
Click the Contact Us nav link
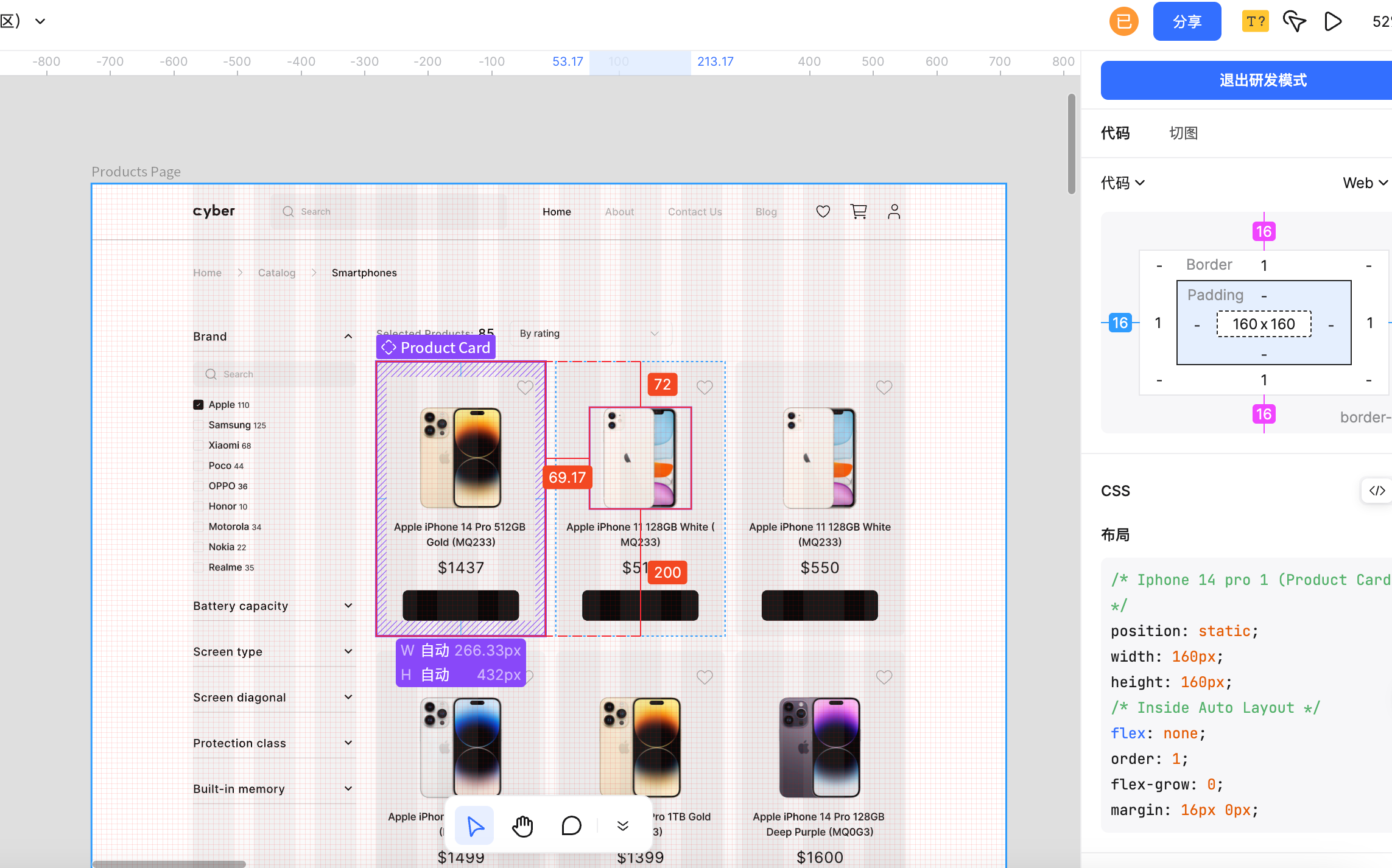coord(695,212)
